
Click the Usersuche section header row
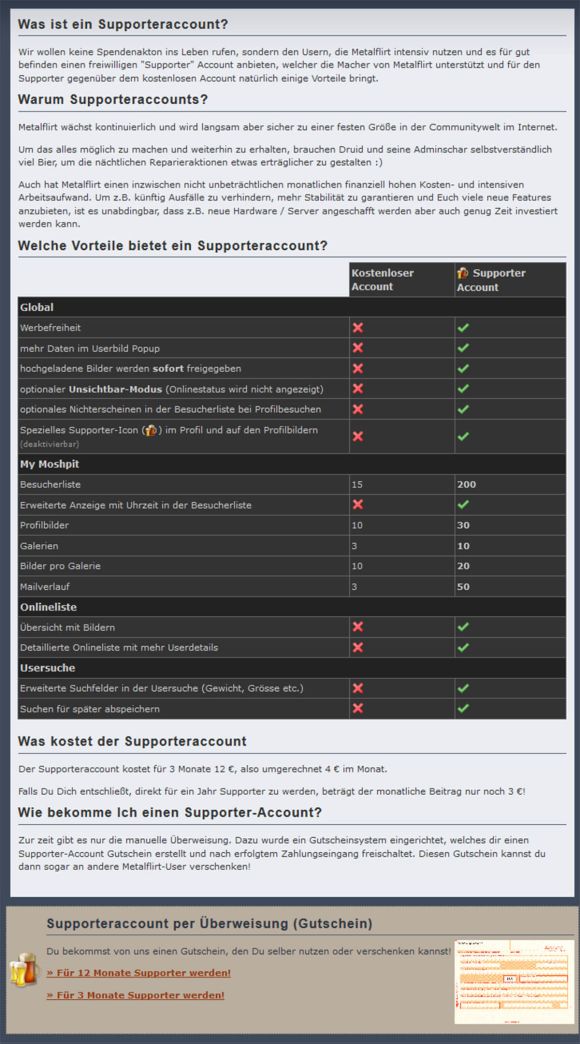(x=292, y=668)
